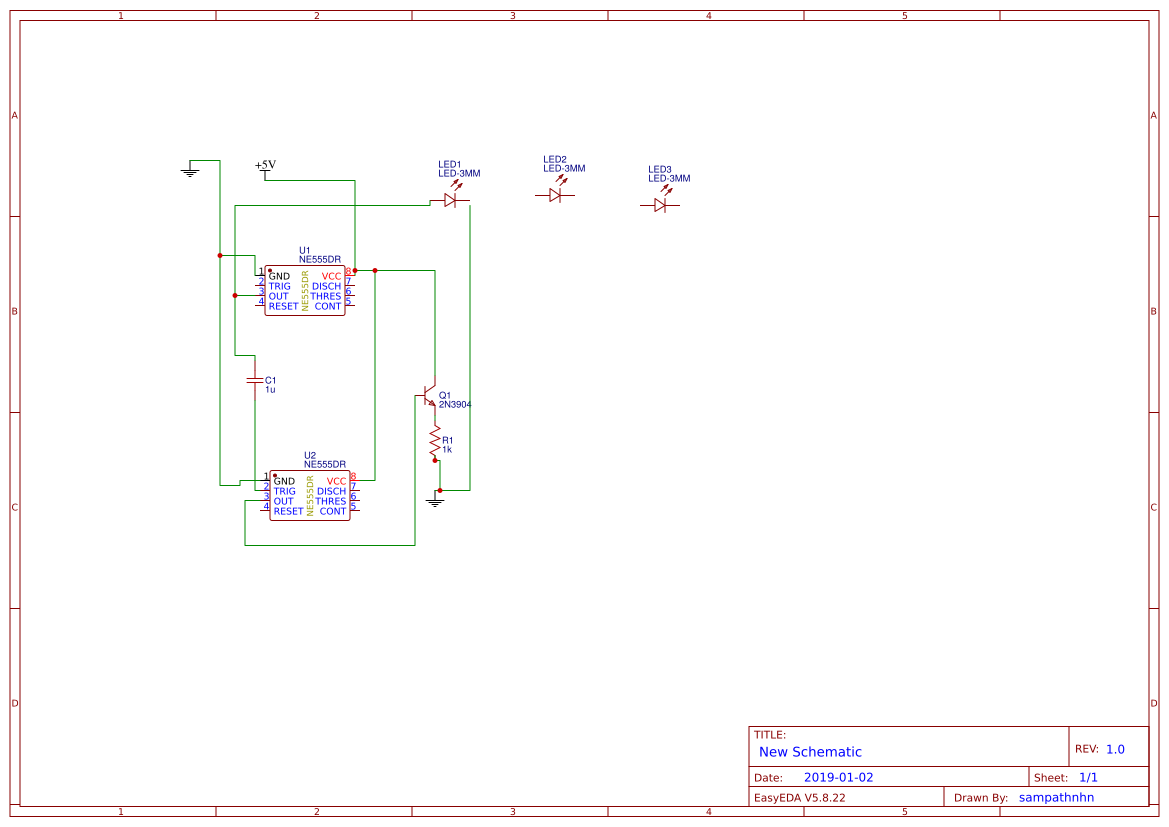Click the CONT pin label on U1

[x=328, y=306]
